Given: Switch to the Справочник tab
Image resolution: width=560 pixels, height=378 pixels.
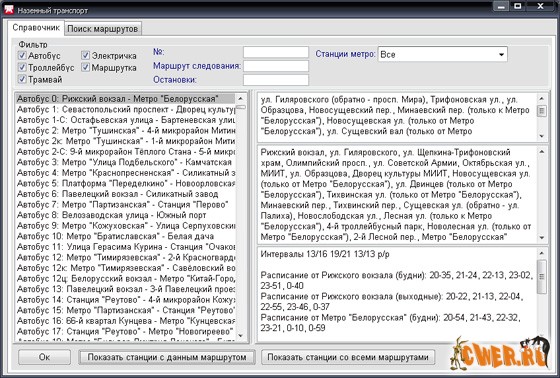Looking at the screenshot, I should (x=36, y=28).
